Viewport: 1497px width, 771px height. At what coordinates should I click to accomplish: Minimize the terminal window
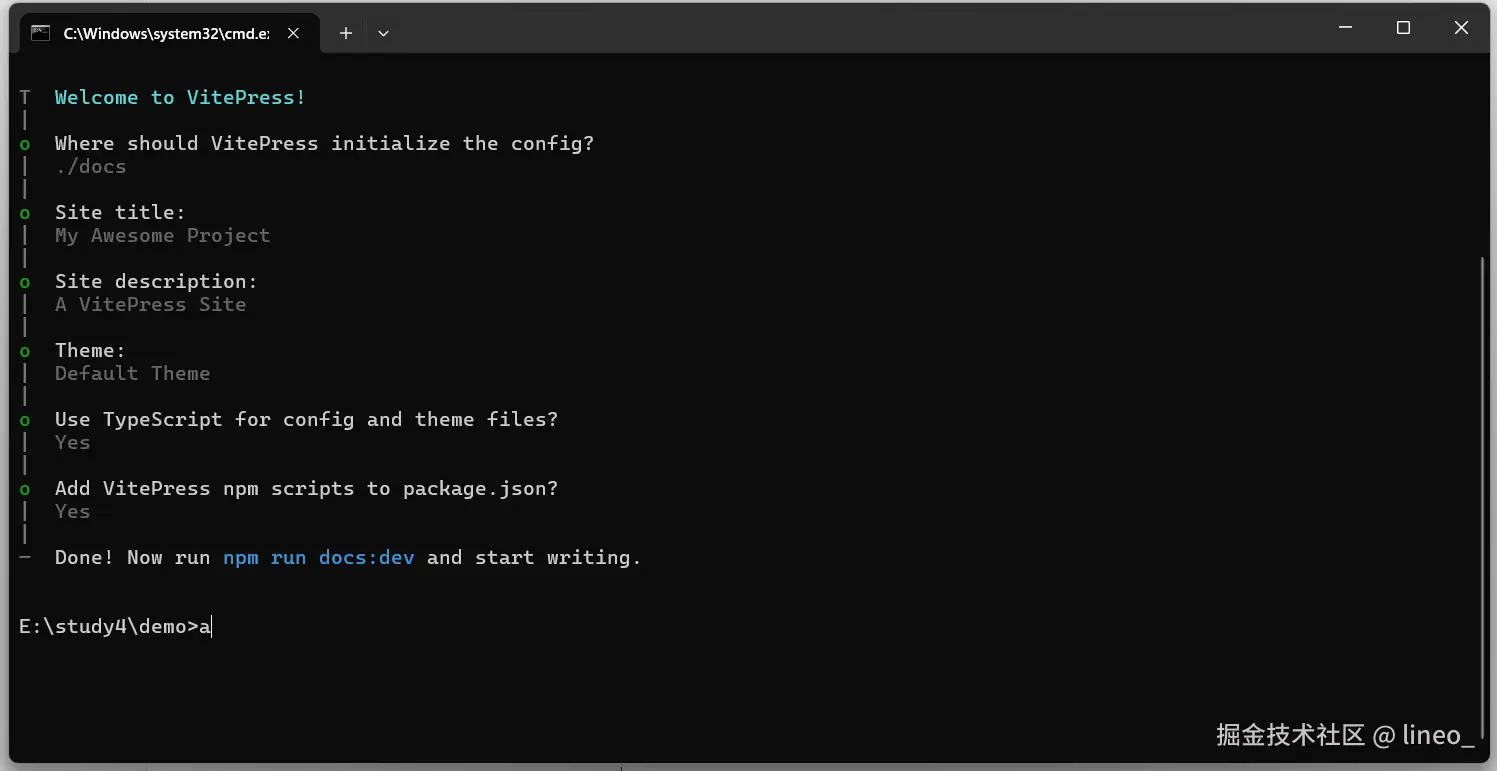[1345, 28]
